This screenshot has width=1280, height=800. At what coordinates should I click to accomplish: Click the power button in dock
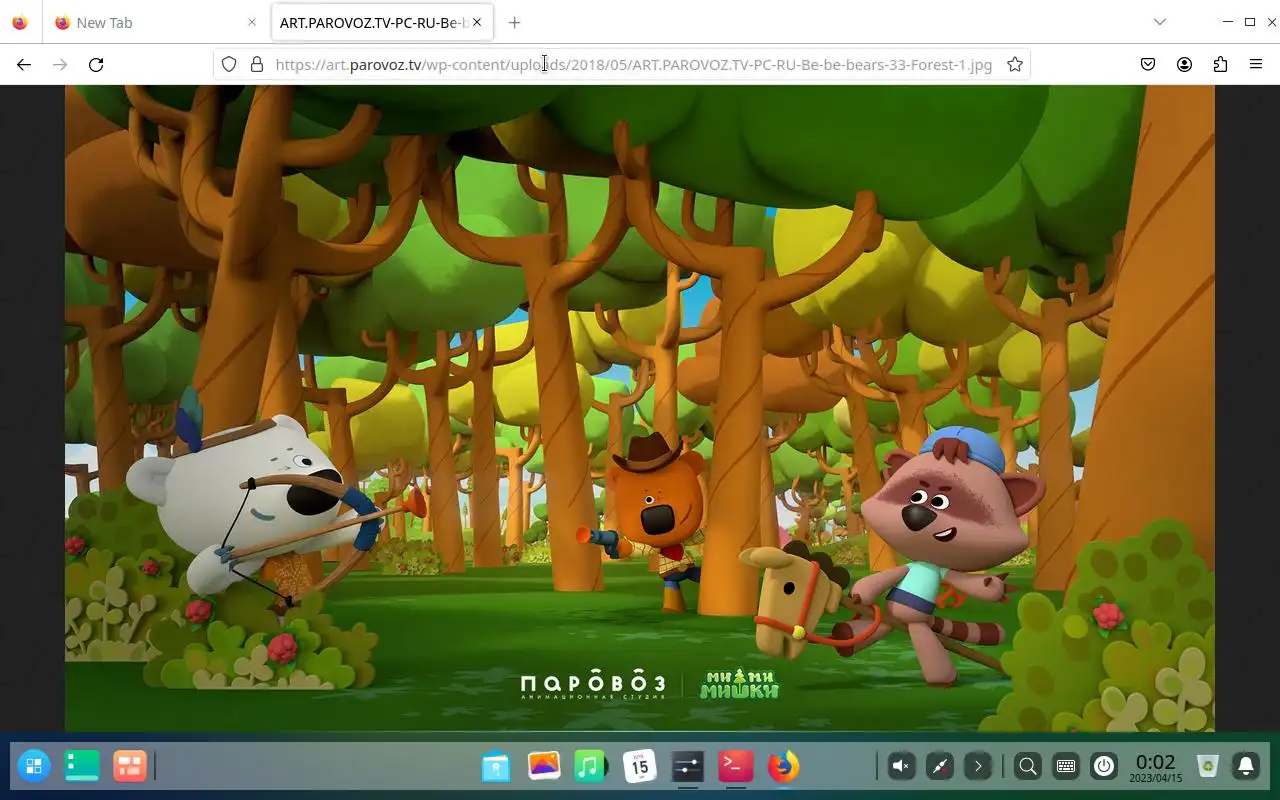[1104, 767]
